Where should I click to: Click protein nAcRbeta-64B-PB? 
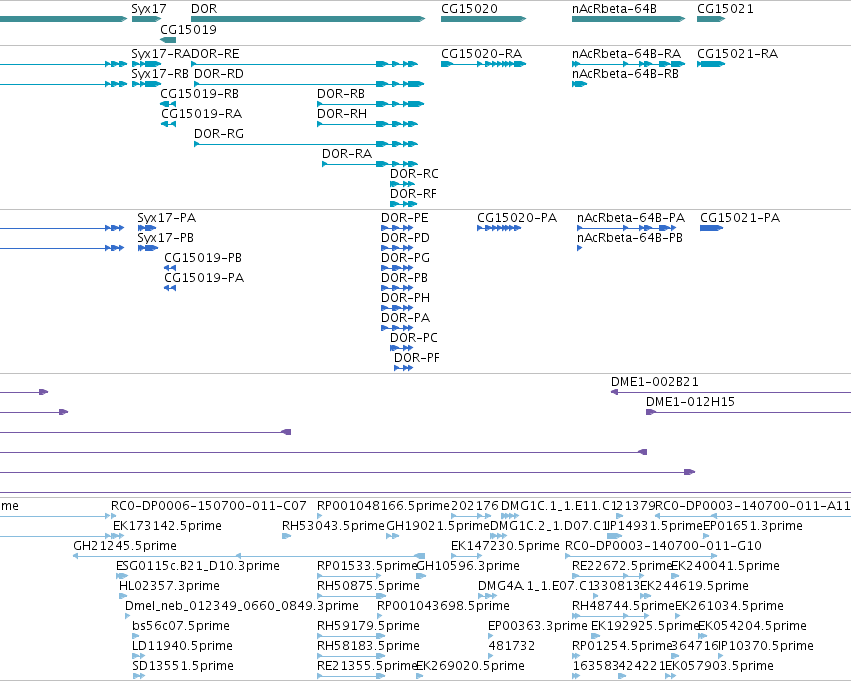[580, 248]
